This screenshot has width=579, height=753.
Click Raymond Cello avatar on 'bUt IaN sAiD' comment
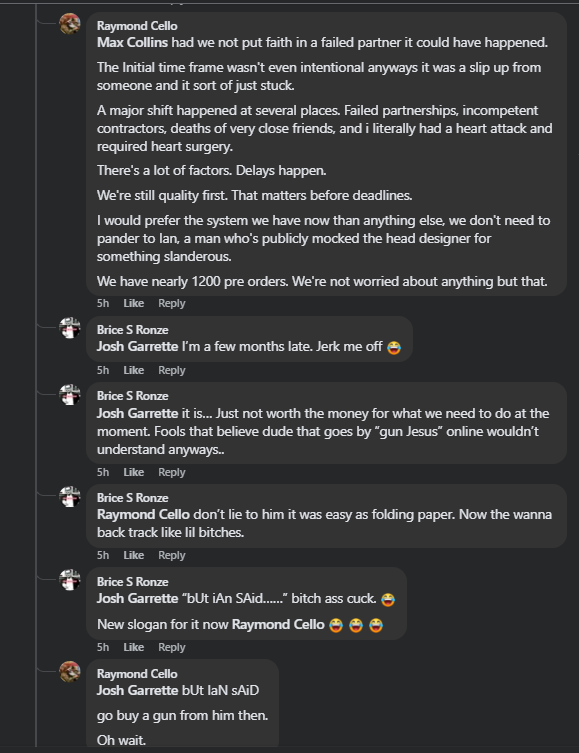tap(70, 671)
